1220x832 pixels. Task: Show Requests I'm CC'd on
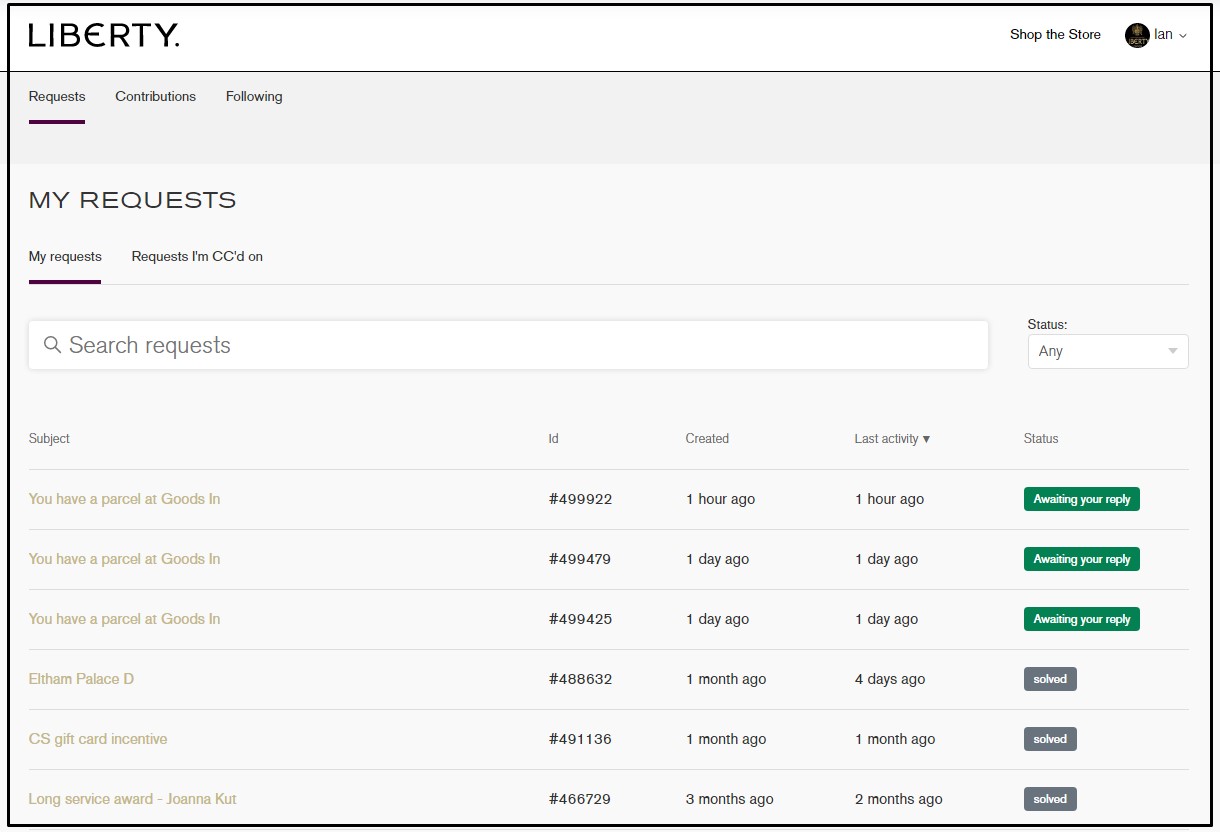pyautogui.click(x=197, y=257)
